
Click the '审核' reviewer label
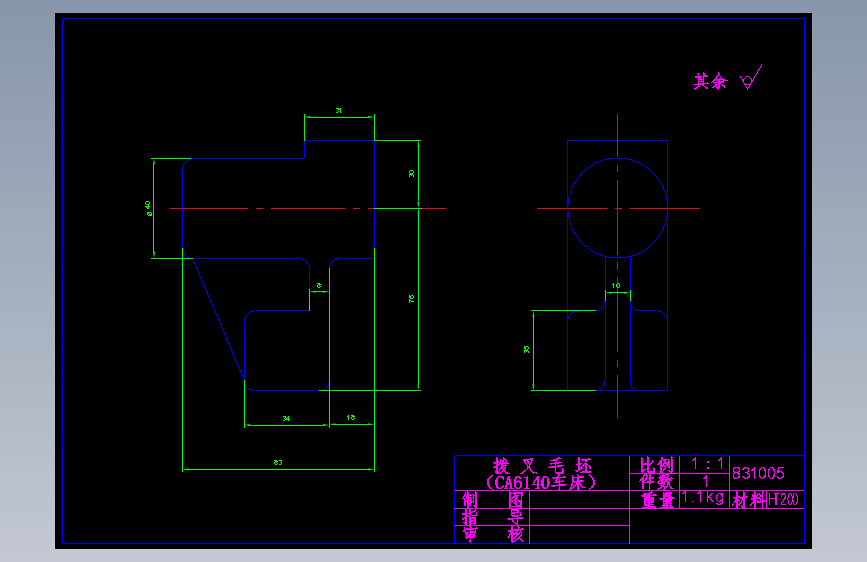493,535
